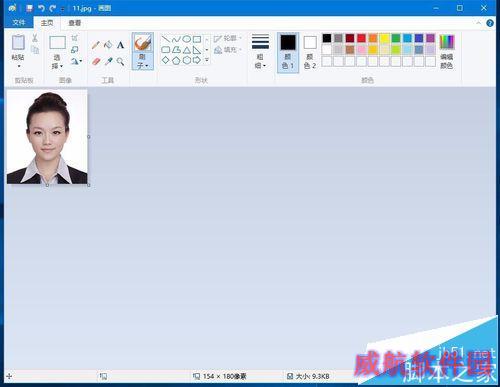Screen dimensions: 500x387
Task: Pick the pink color swatch
Action: [x=361, y=50]
